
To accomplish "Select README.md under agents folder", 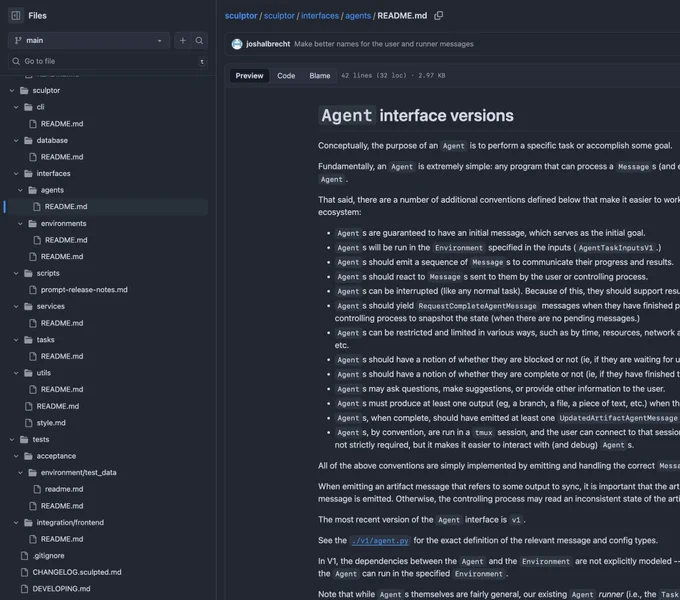I will tap(66, 207).
